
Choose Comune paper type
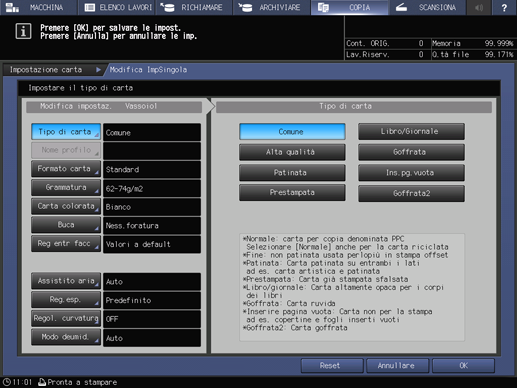point(292,132)
